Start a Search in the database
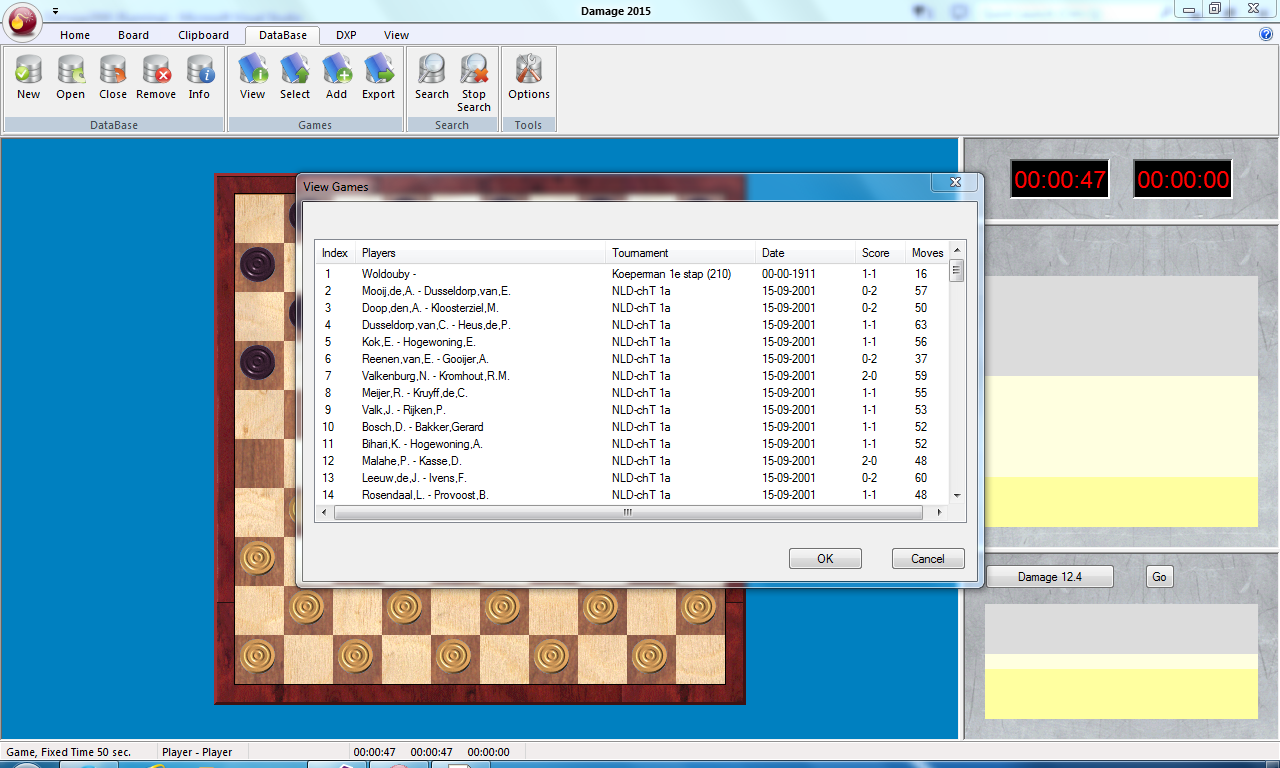This screenshot has height=768, width=1280. 432,76
